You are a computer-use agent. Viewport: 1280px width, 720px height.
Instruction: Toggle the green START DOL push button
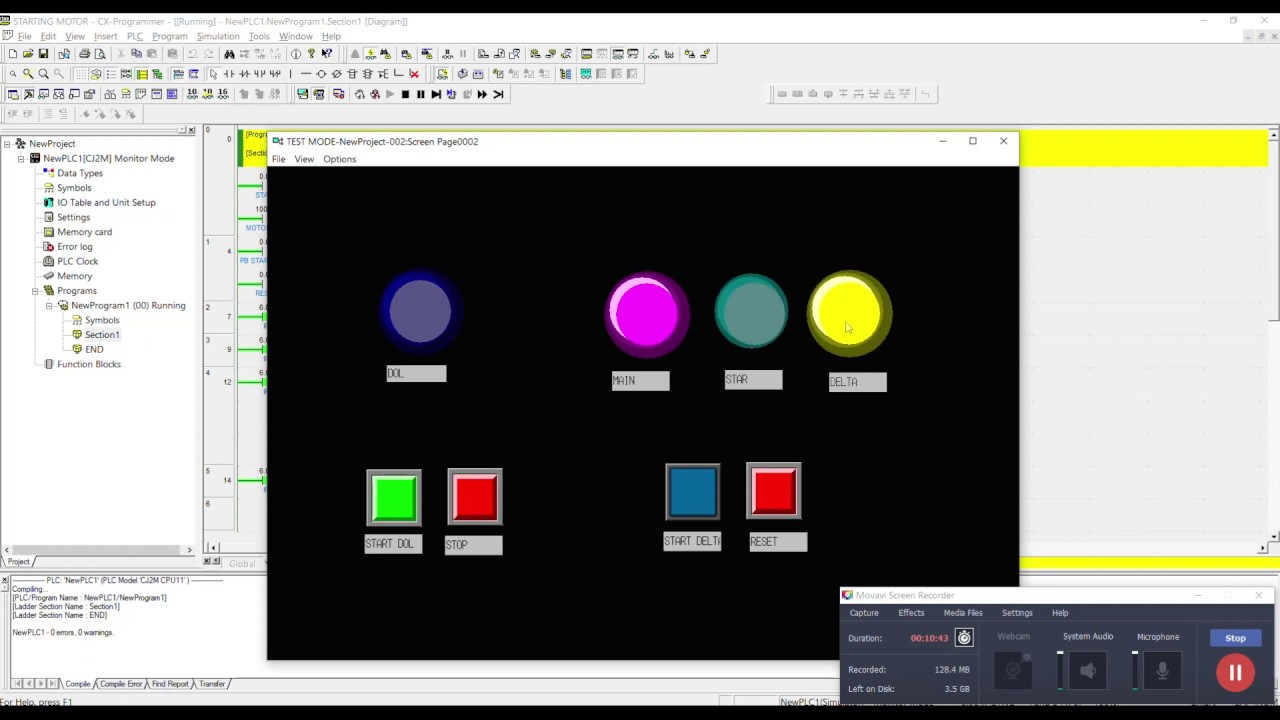click(394, 497)
